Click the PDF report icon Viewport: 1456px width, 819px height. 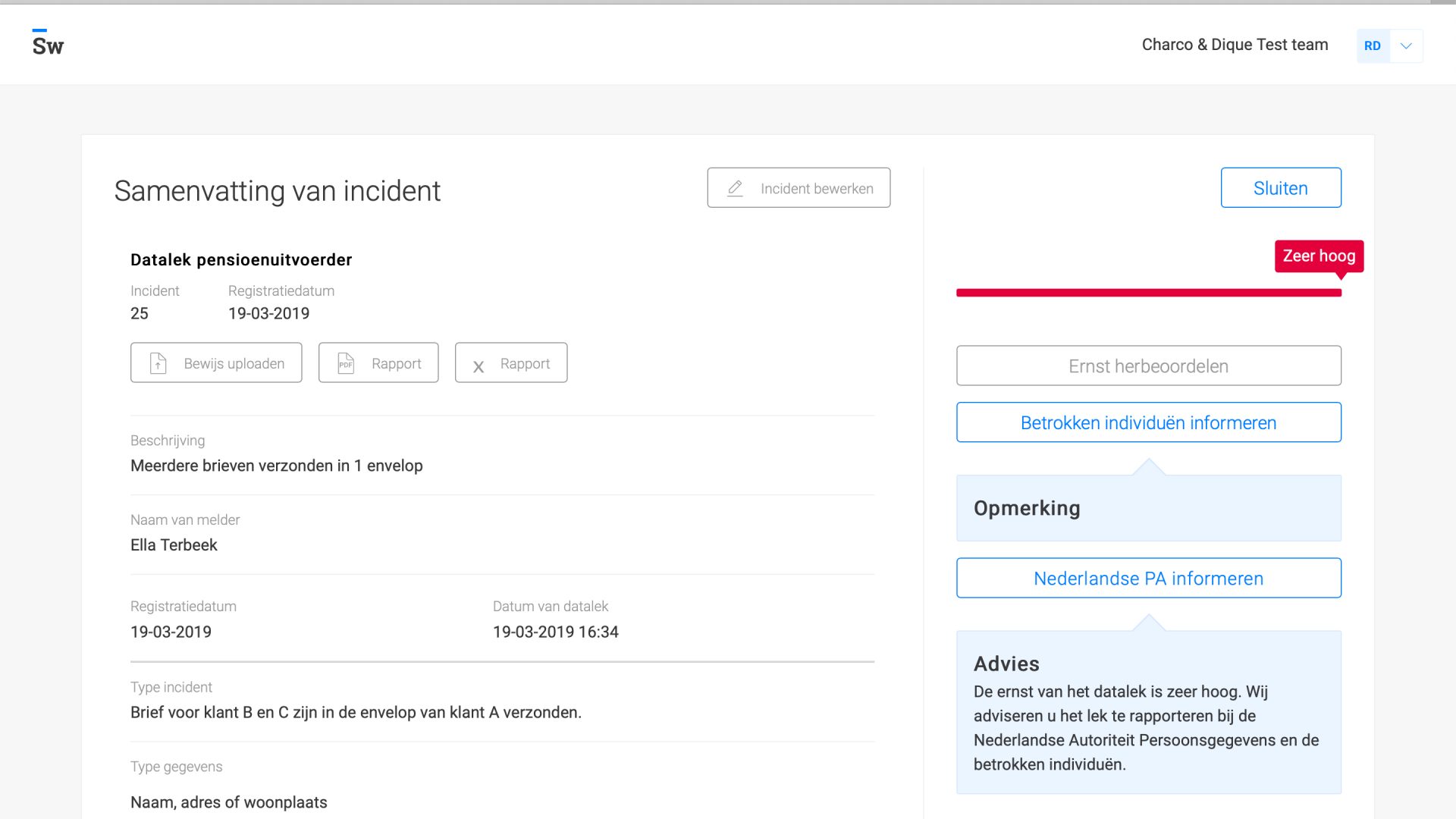[346, 363]
